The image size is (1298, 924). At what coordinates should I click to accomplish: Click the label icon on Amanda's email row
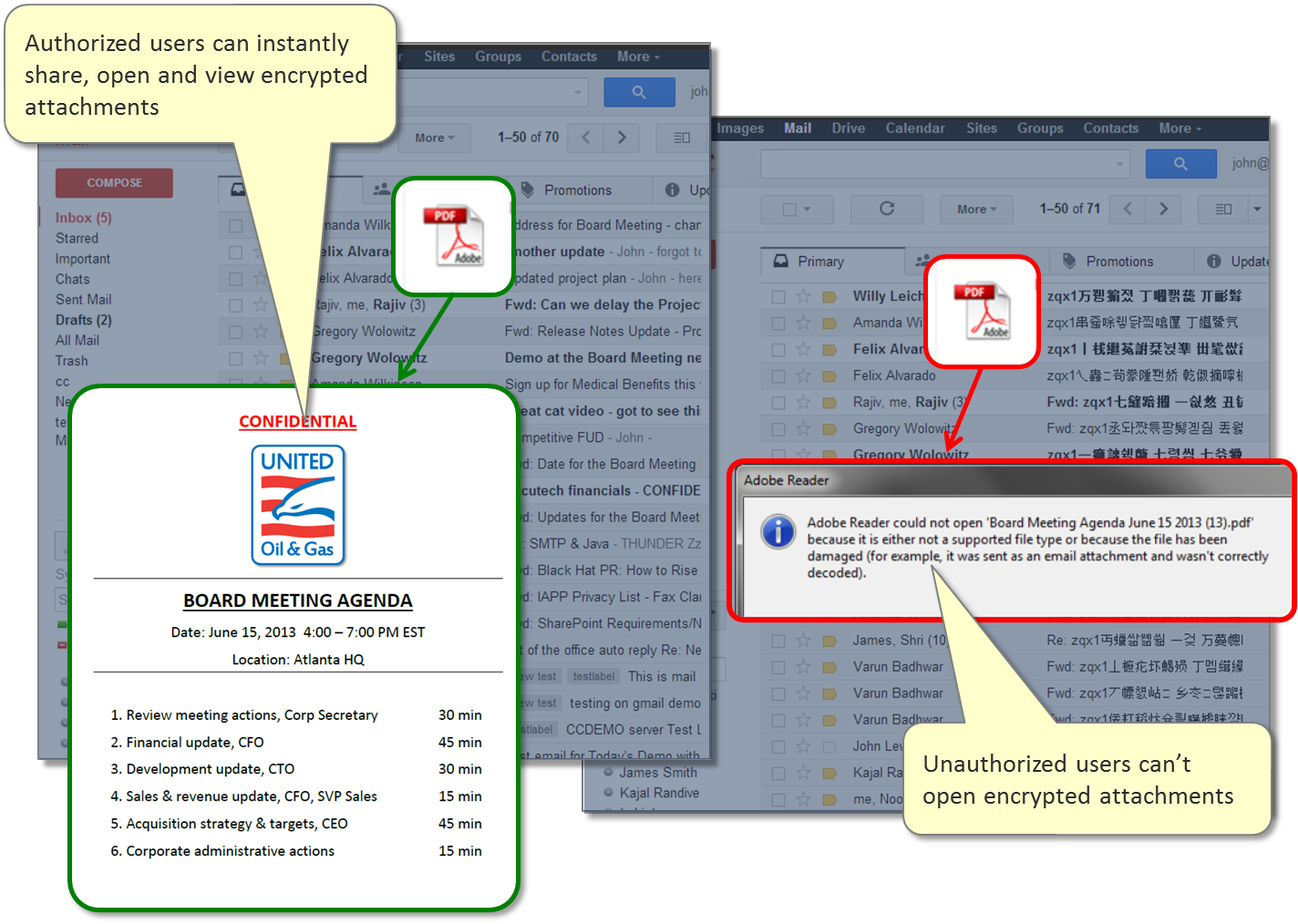coord(829,323)
